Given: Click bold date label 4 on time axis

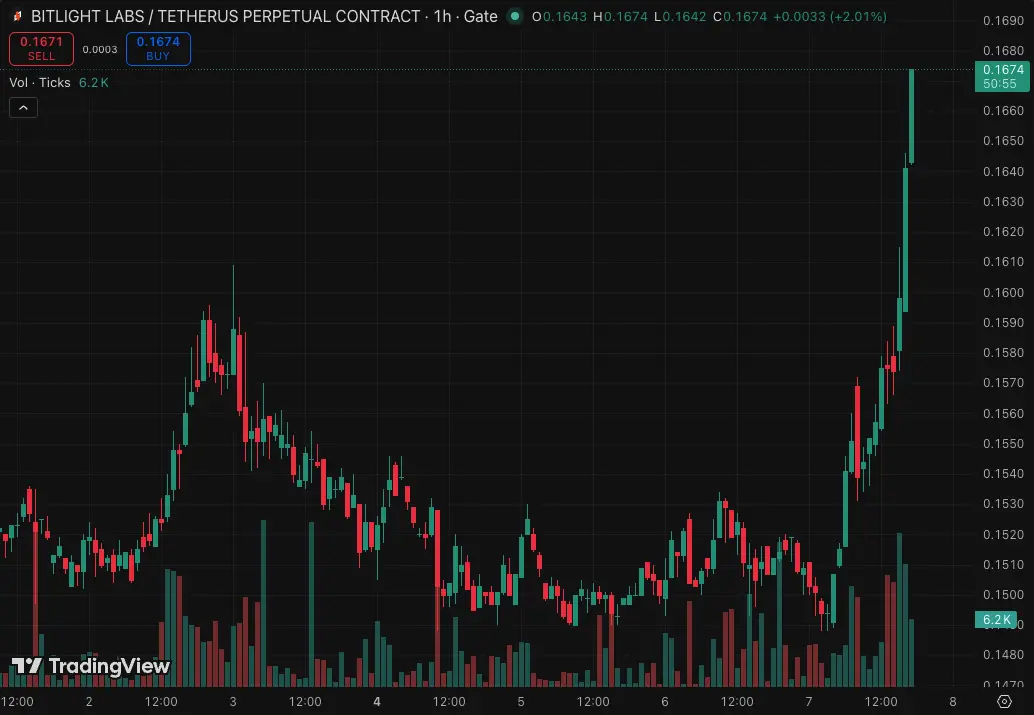Looking at the screenshot, I should [377, 702].
